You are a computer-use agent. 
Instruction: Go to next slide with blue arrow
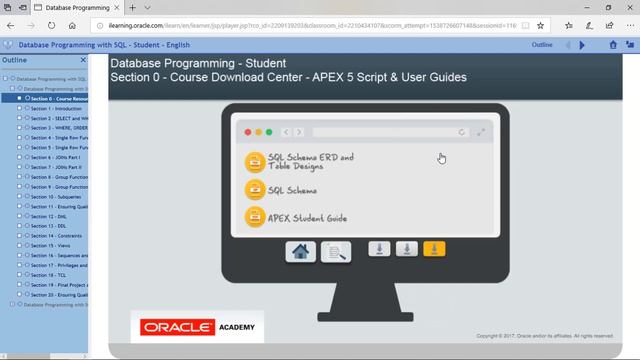[582, 45]
